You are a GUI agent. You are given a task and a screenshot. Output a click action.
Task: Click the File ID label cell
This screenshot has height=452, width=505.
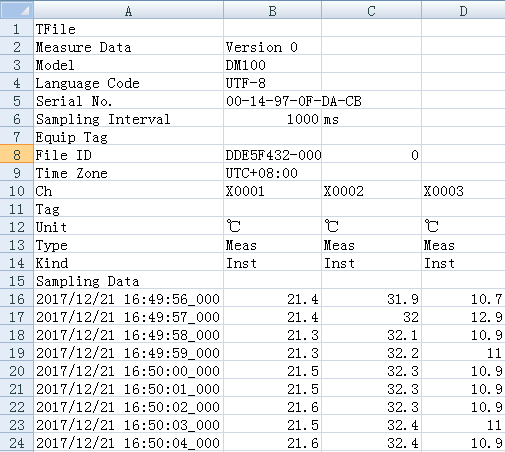pyautogui.click(x=128, y=155)
